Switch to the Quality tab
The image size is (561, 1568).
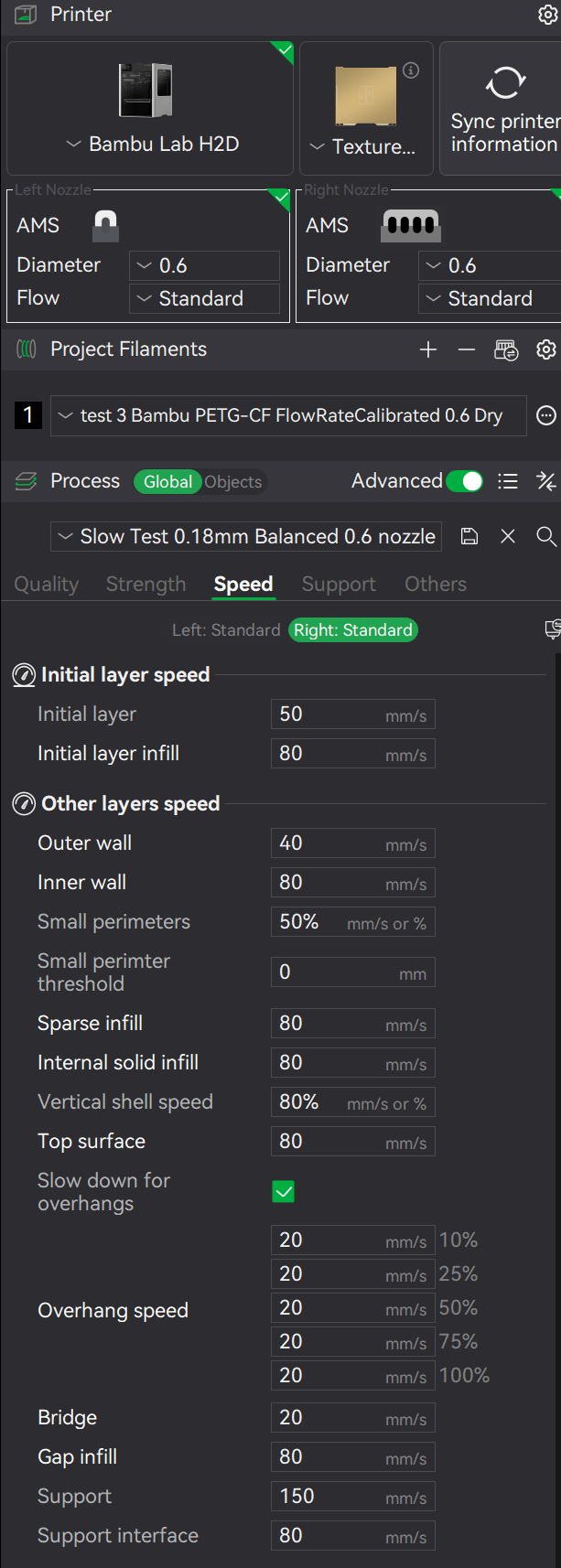coord(47,584)
